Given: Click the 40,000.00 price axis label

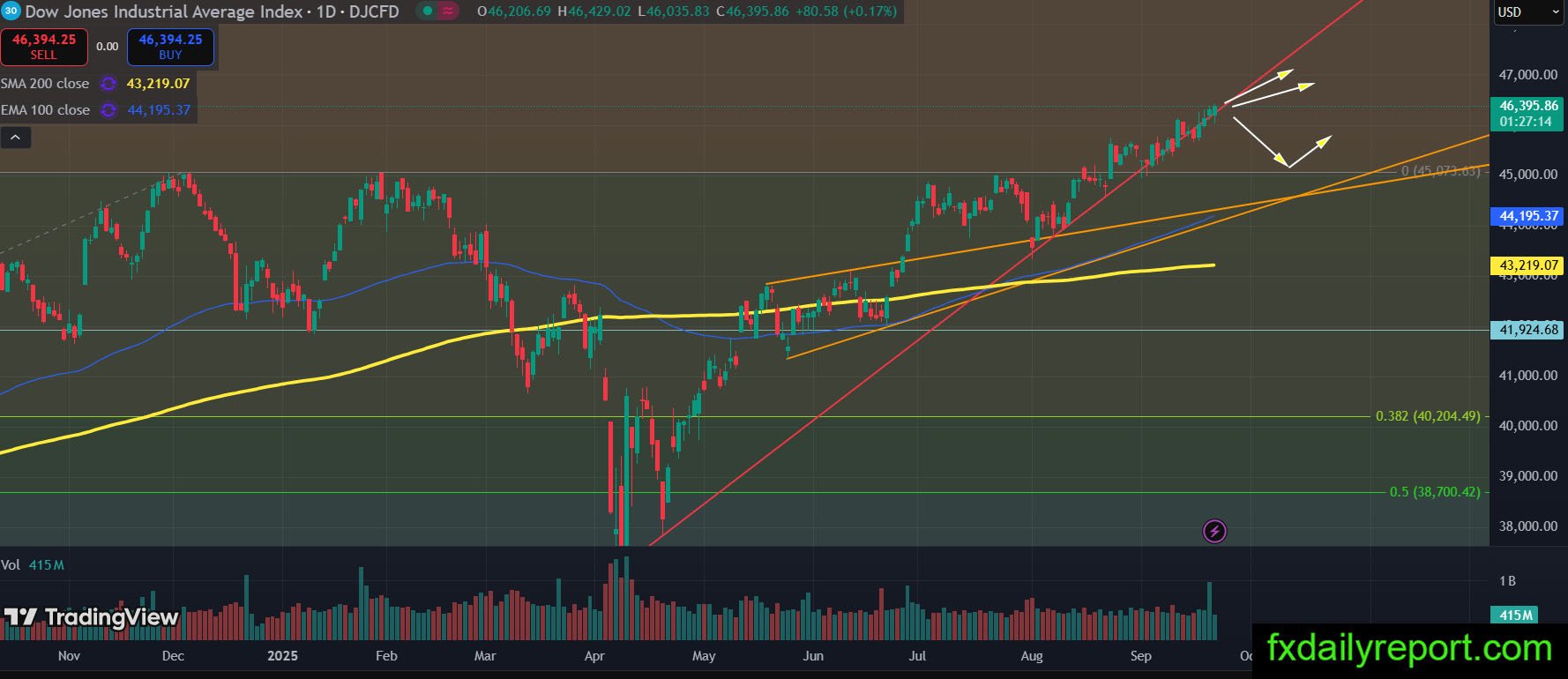Looking at the screenshot, I should point(1527,425).
